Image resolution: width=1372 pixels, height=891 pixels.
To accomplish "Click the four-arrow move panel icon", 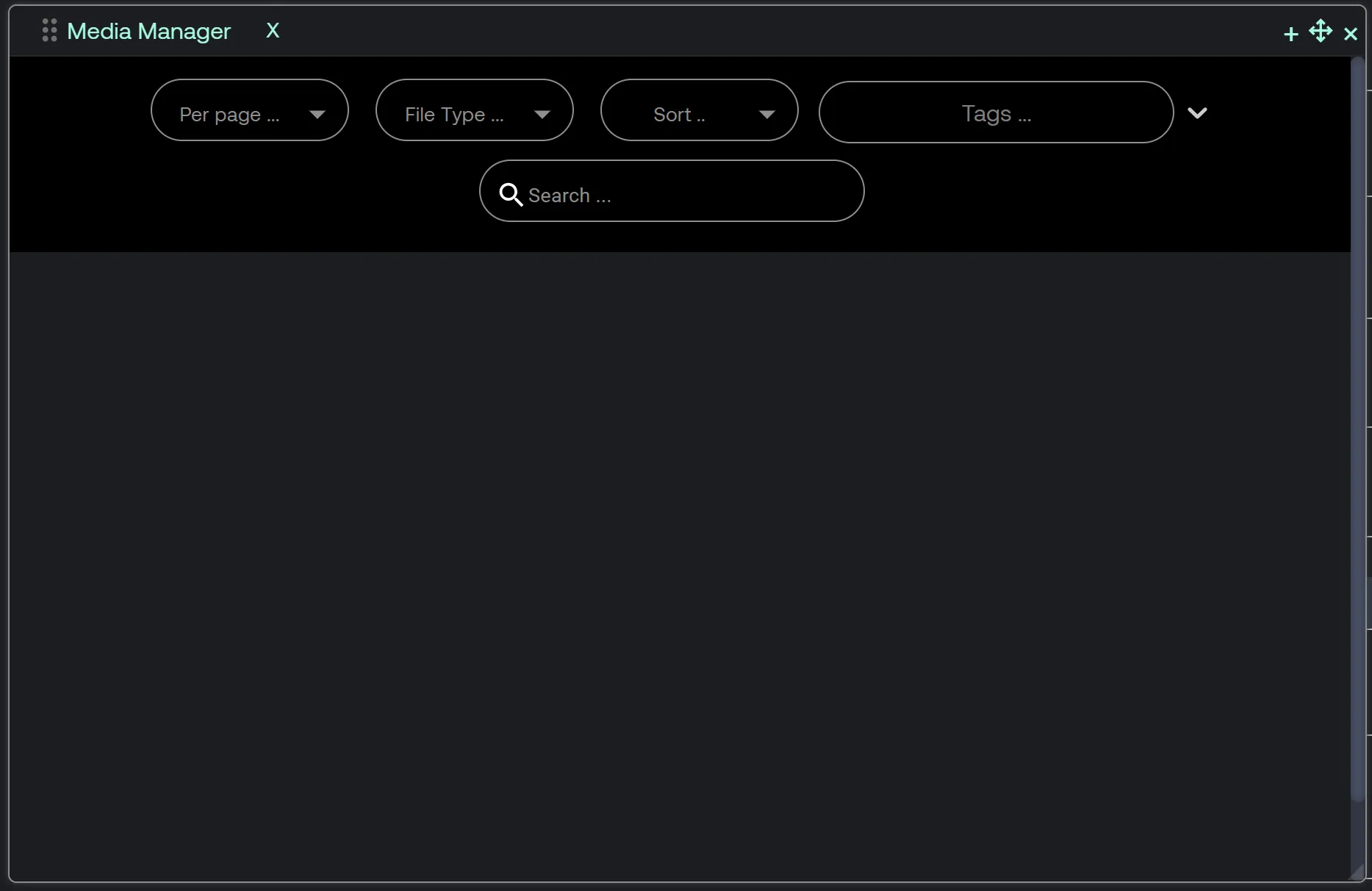I will 1321,32.
